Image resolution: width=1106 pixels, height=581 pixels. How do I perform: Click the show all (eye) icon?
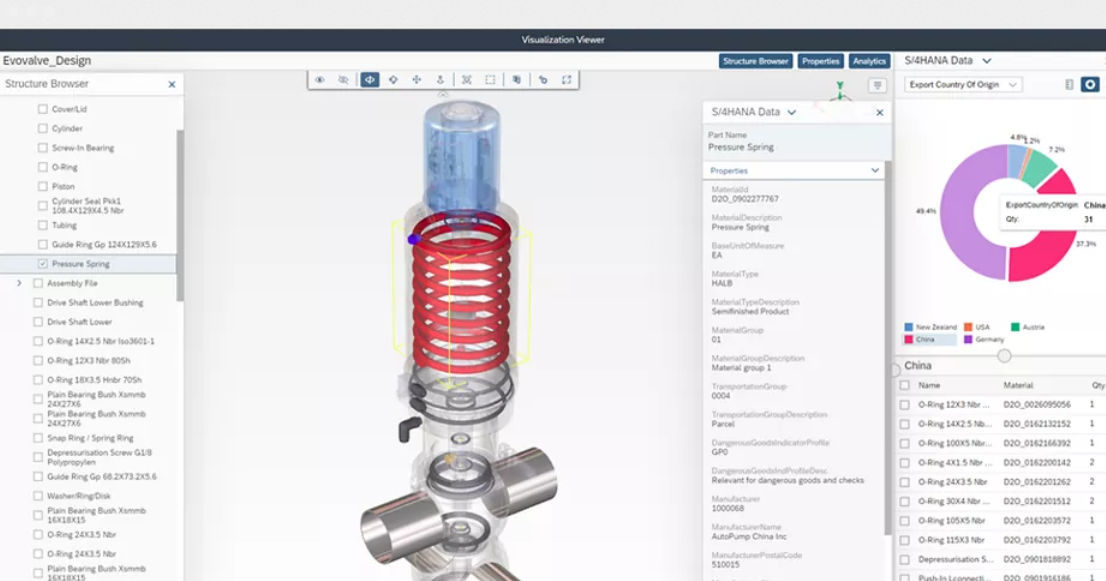pyautogui.click(x=320, y=79)
